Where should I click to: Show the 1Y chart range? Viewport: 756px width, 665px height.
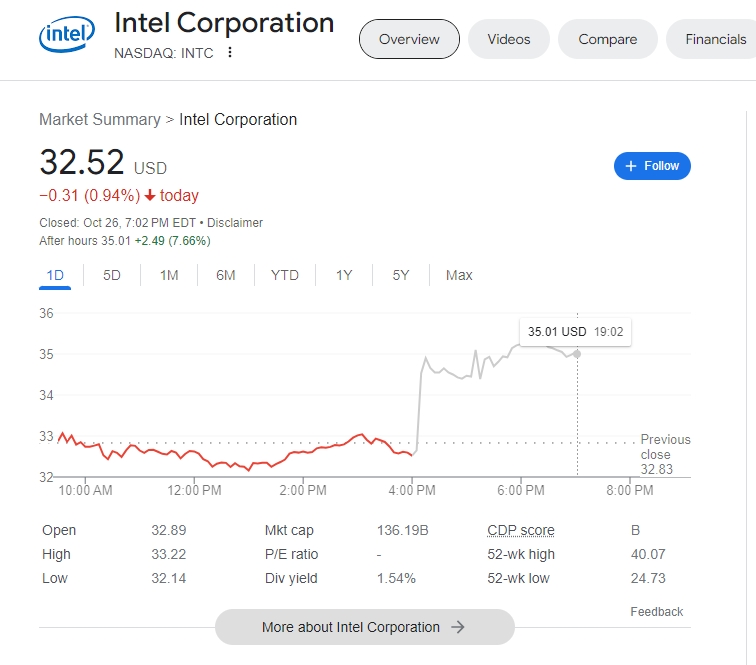(344, 275)
